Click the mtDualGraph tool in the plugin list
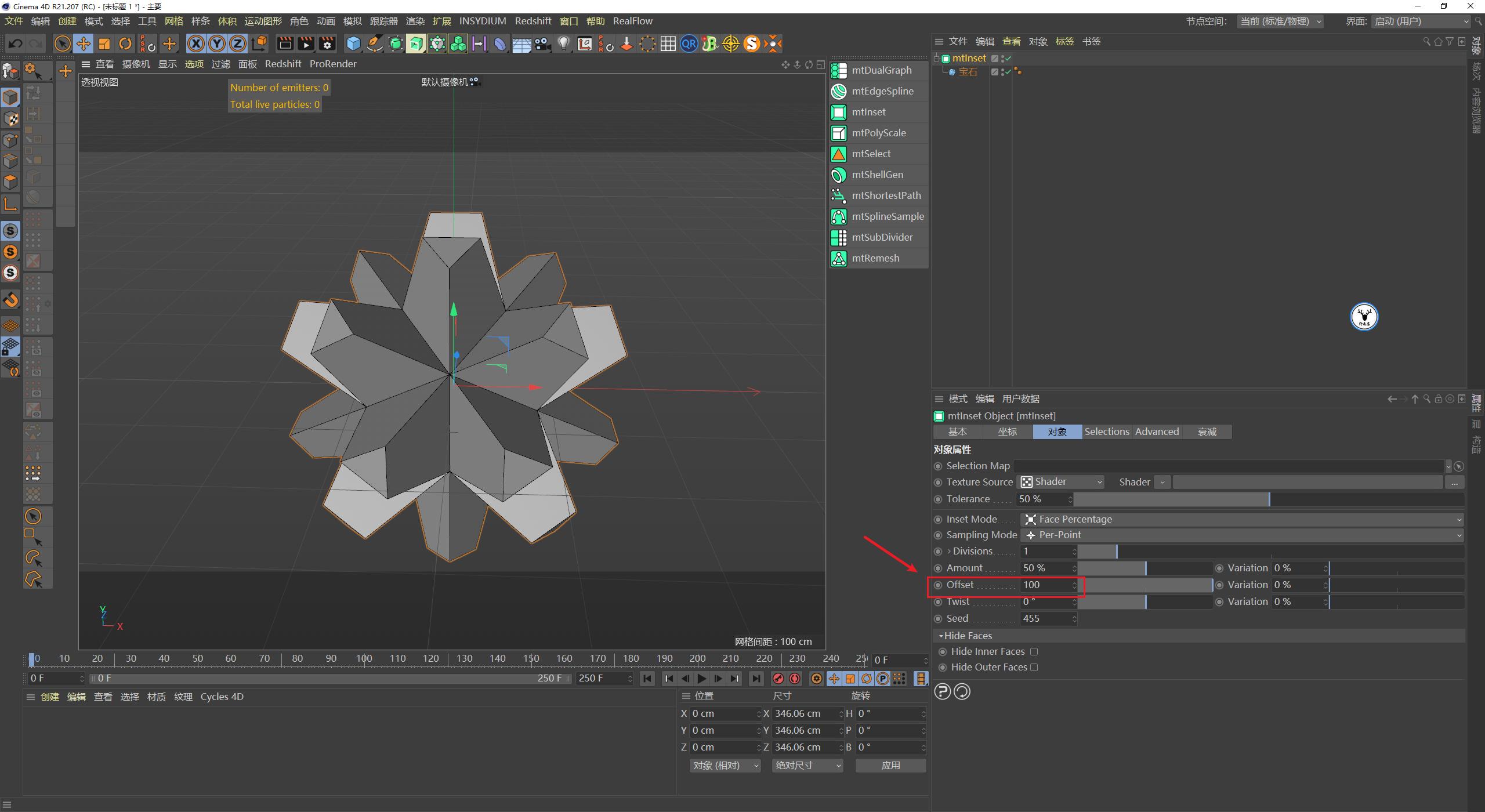The image size is (1485, 812). (881, 70)
